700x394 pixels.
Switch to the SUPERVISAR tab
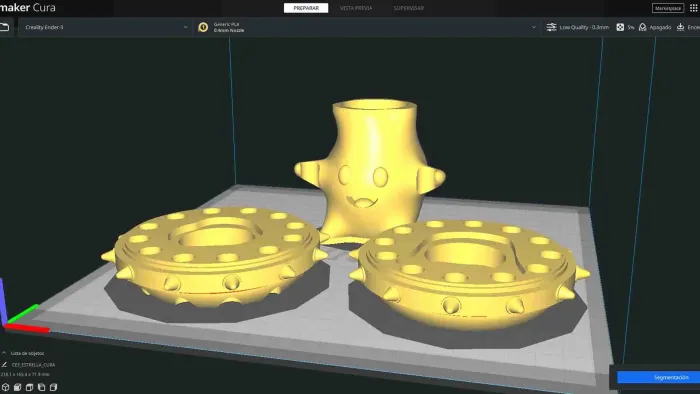(408, 8)
